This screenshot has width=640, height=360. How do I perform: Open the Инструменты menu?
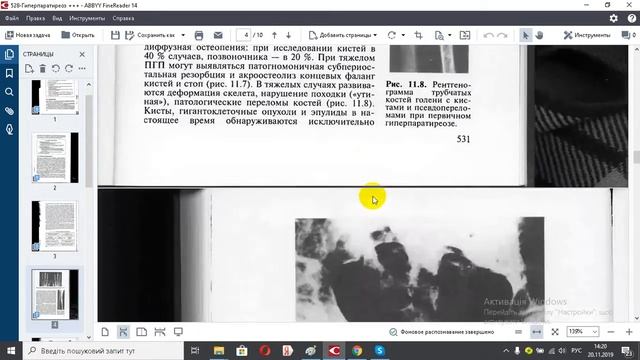tap(87, 18)
